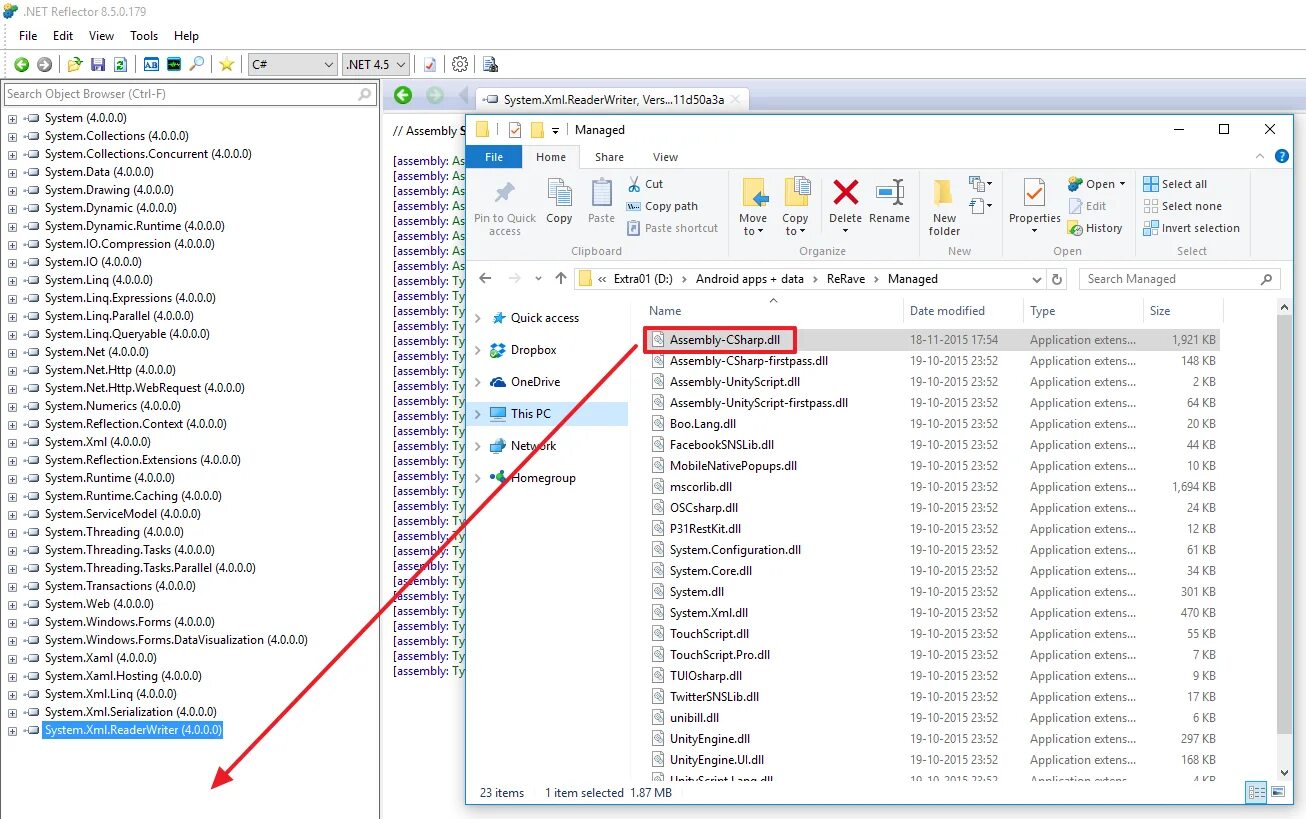1306x819 pixels.
Task: Click the Save floppy-disk icon in Reflector's toolbar
Action: click(98, 64)
